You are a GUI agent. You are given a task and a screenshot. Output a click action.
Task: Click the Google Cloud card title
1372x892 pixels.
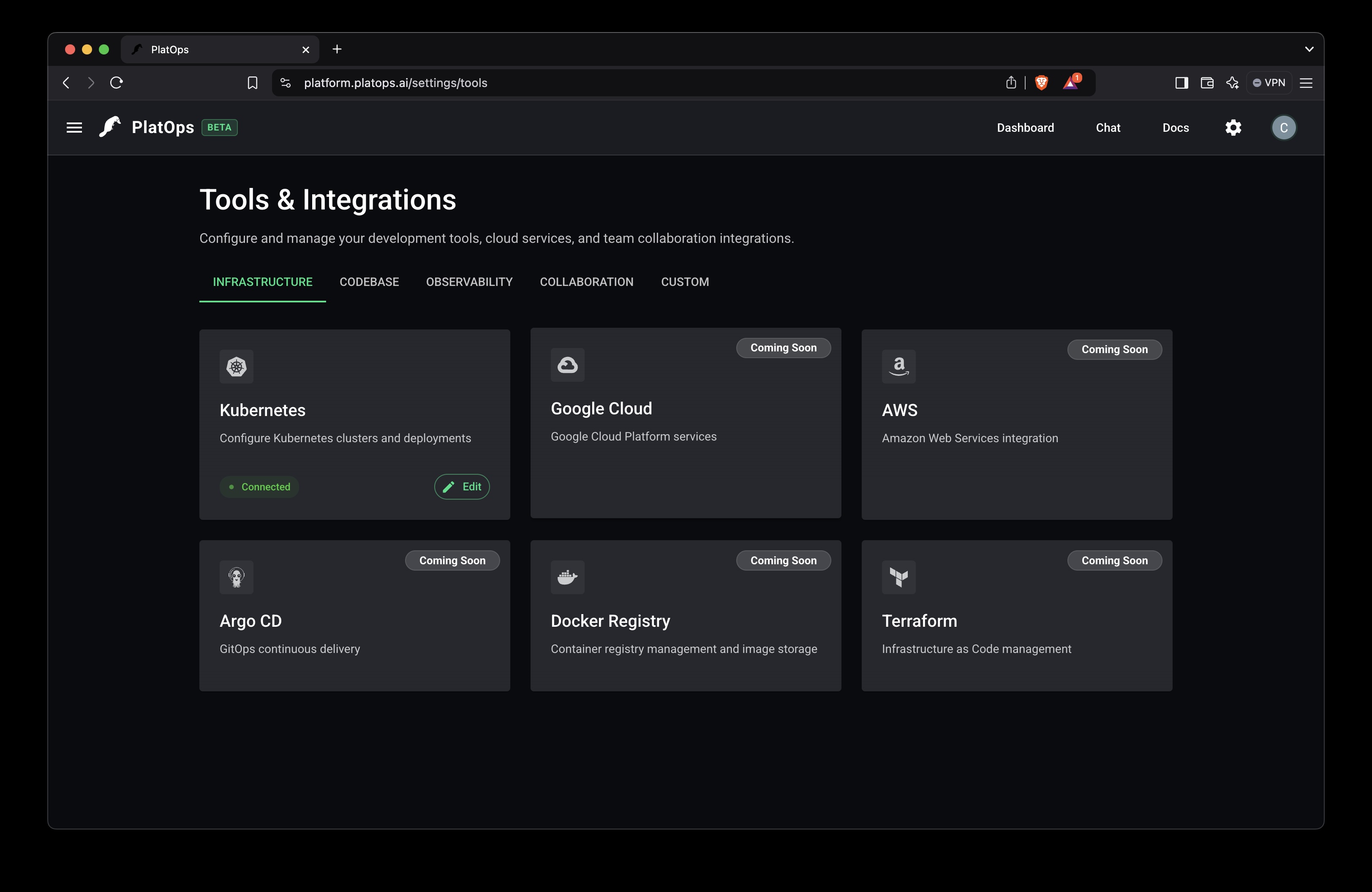(601, 408)
